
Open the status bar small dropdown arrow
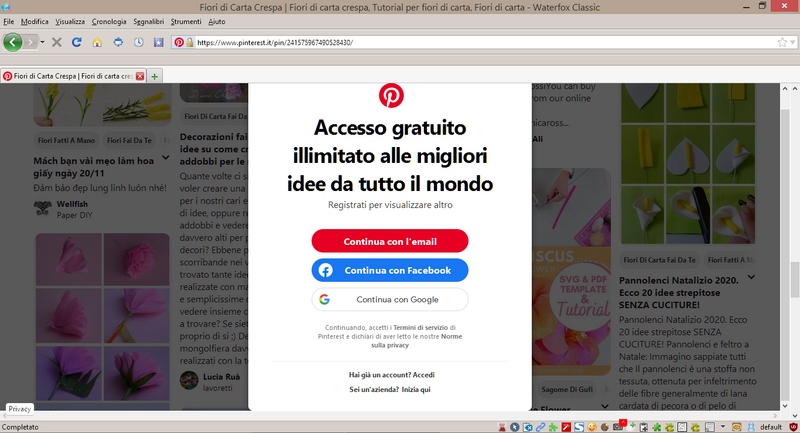[x=723, y=426]
